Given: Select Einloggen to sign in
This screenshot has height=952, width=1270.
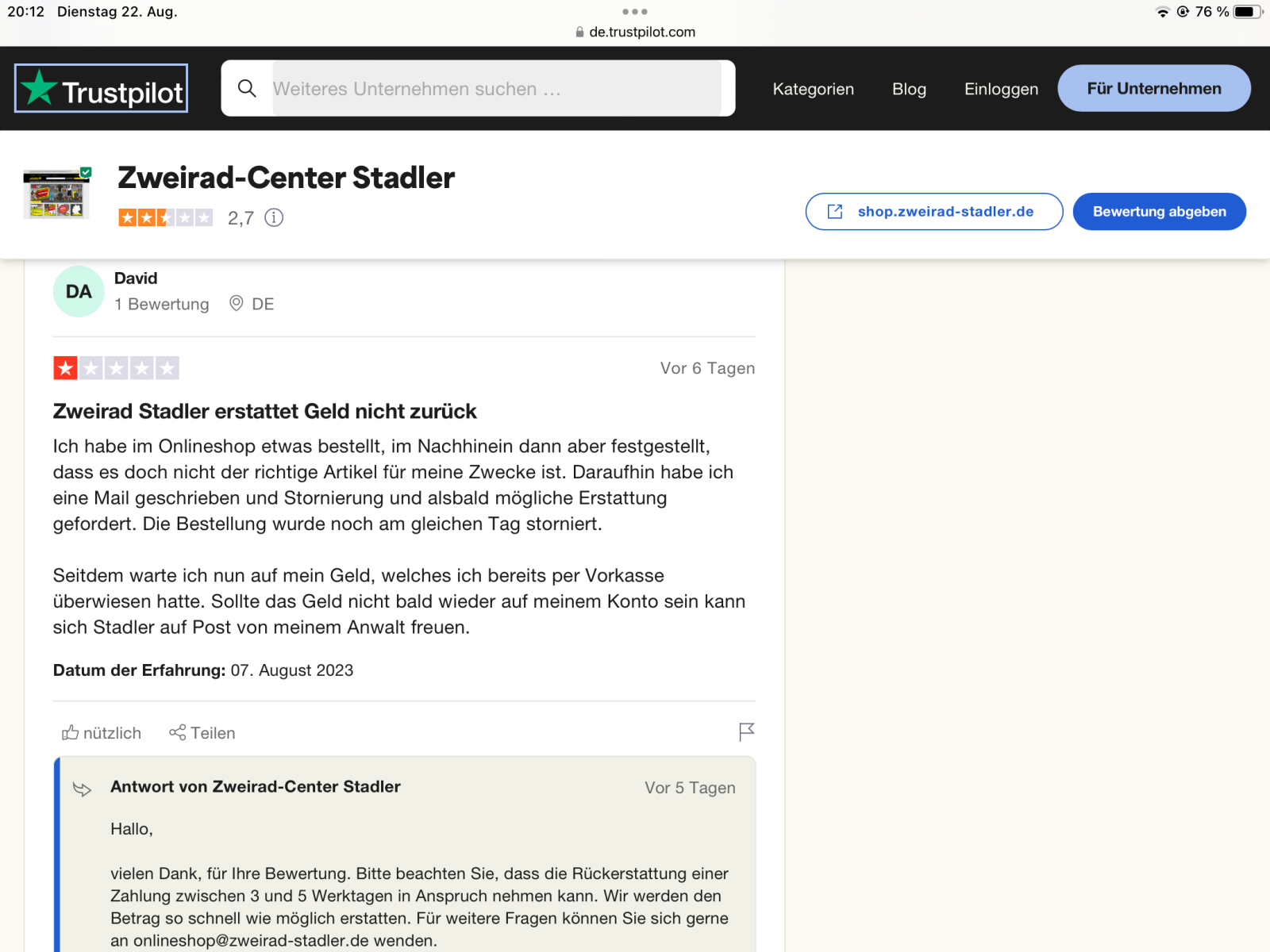Looking at the screenshot, I should tap(1001, 89).
